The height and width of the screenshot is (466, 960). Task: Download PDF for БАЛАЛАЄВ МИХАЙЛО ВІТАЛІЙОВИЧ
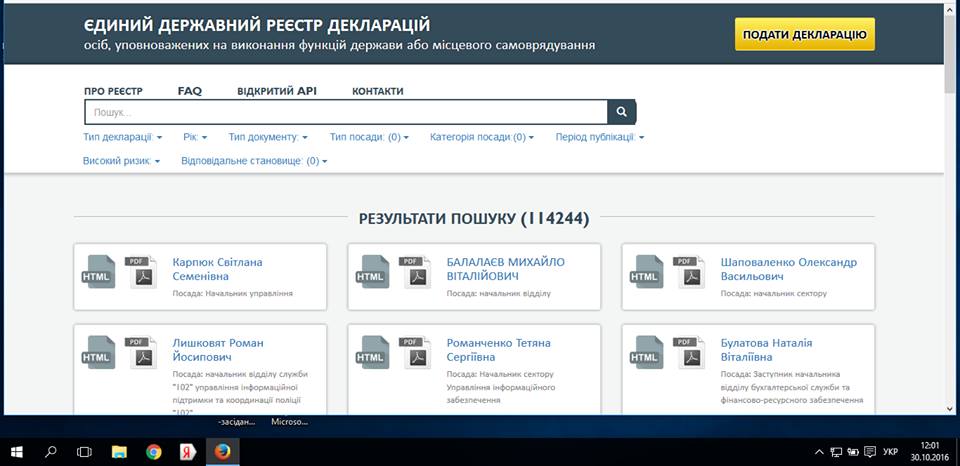point(416,272)
